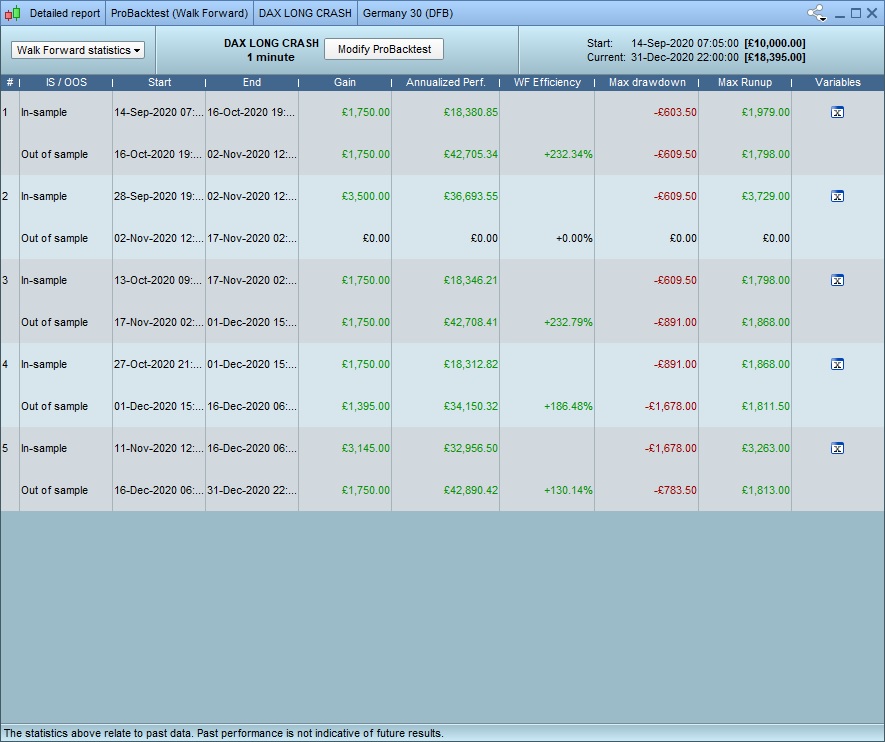Click WF Efficiency value +186.48%

tap(568, 406)
